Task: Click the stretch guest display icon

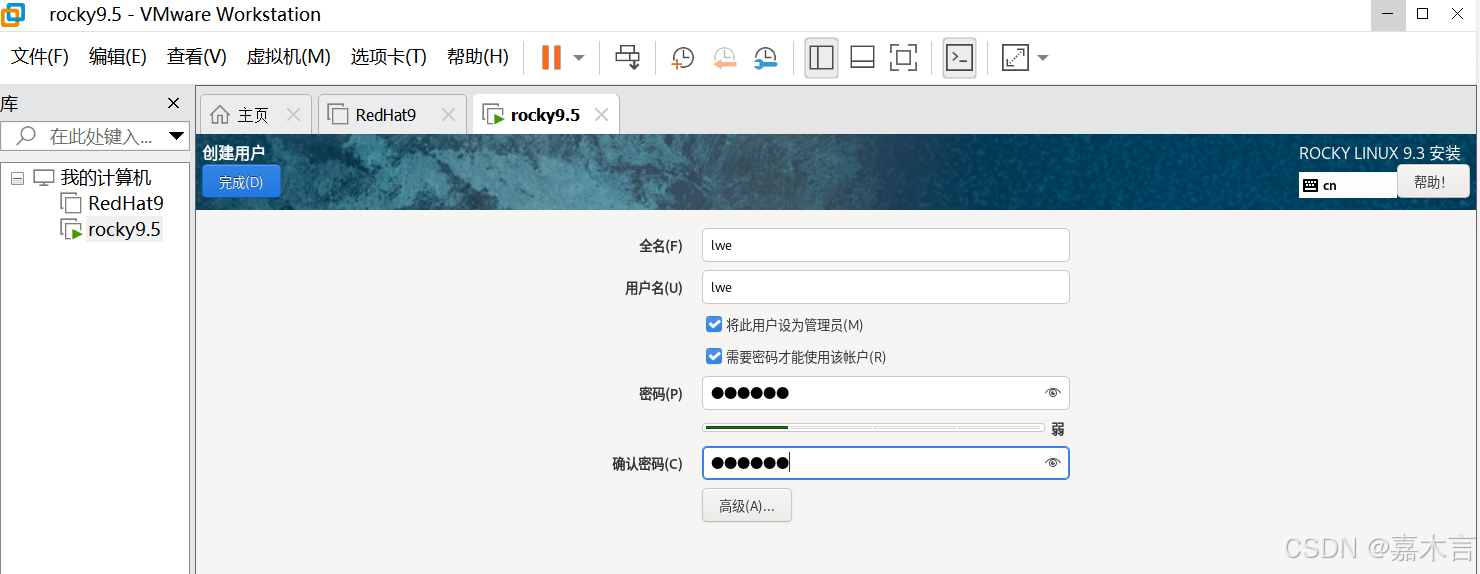Action: 1015,58
